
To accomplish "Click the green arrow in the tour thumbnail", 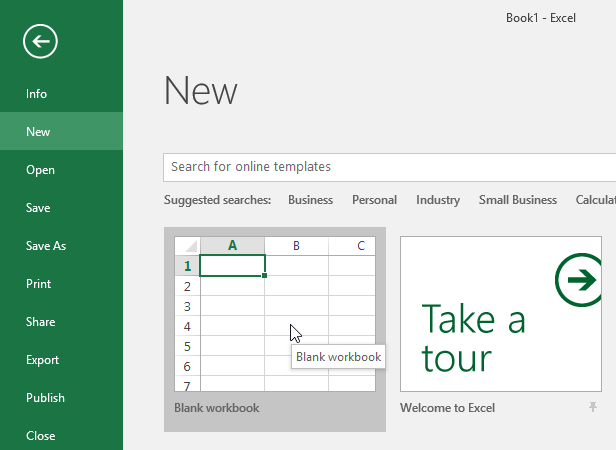I will click(582, 280).
